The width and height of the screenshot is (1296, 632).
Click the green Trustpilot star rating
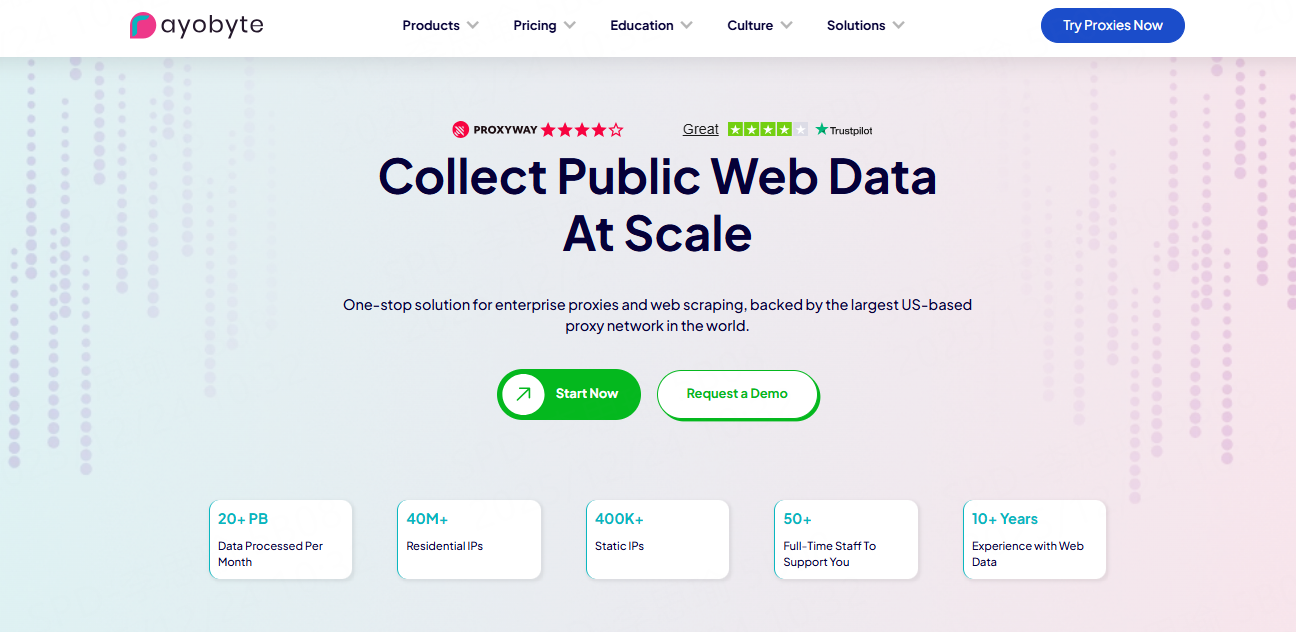pos(767,129)
